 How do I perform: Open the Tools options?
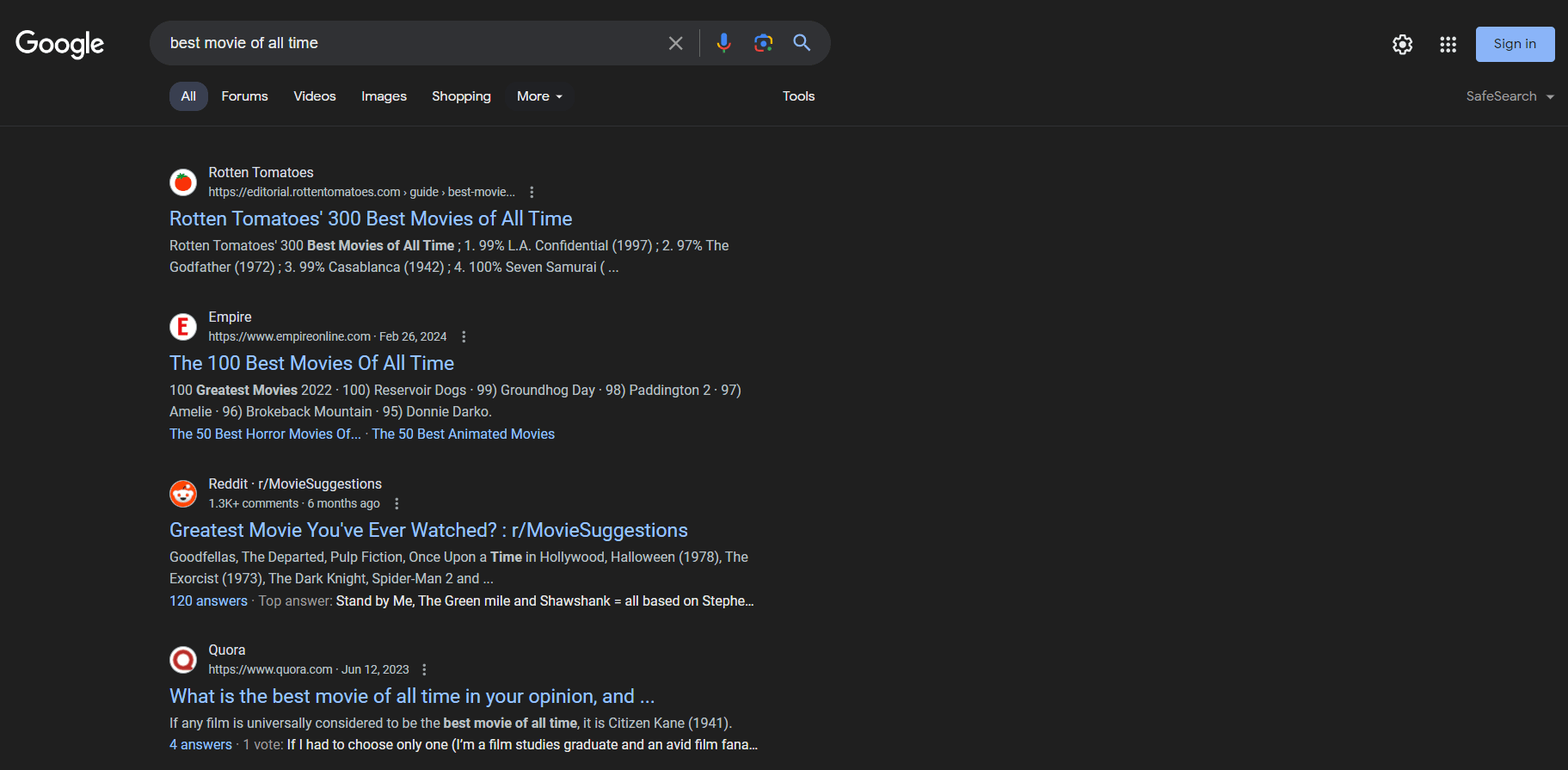pyautogui.click(x=798, y=96)
